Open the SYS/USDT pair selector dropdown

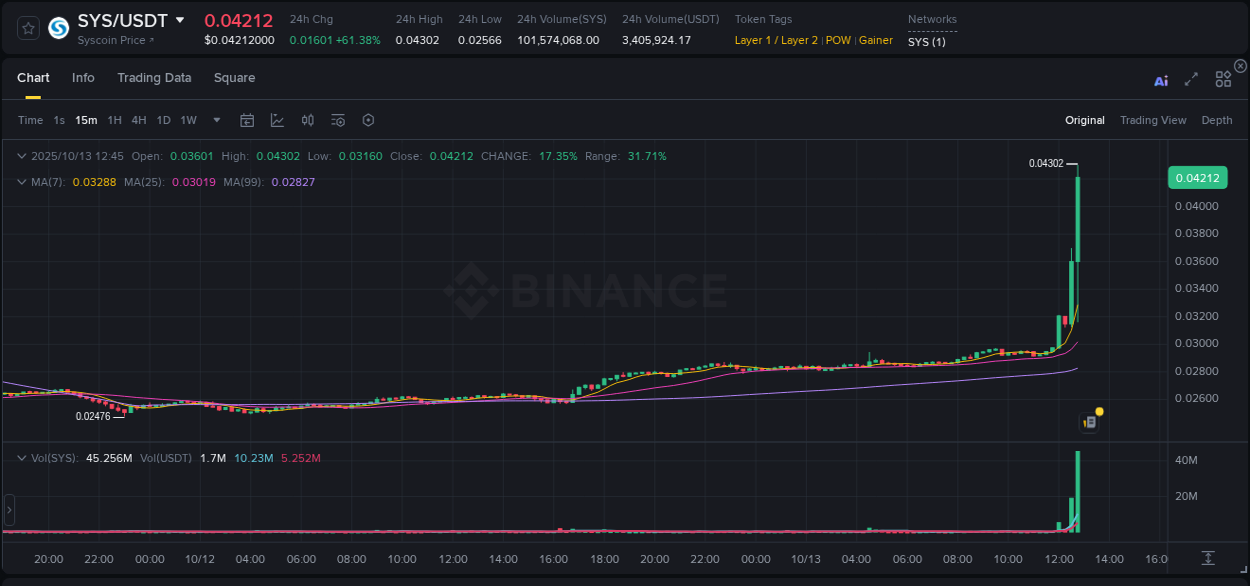click(182, 20)
